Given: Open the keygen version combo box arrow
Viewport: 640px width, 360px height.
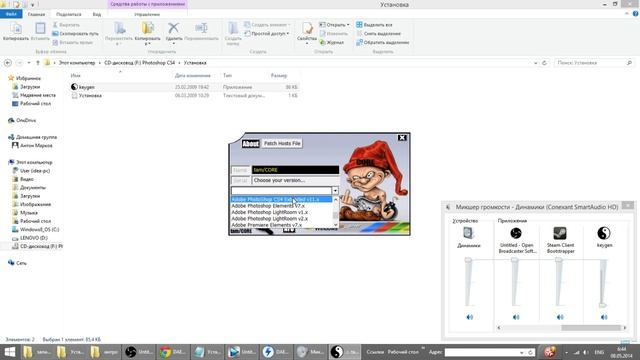Looking at the screenshot, I should 335,191.
